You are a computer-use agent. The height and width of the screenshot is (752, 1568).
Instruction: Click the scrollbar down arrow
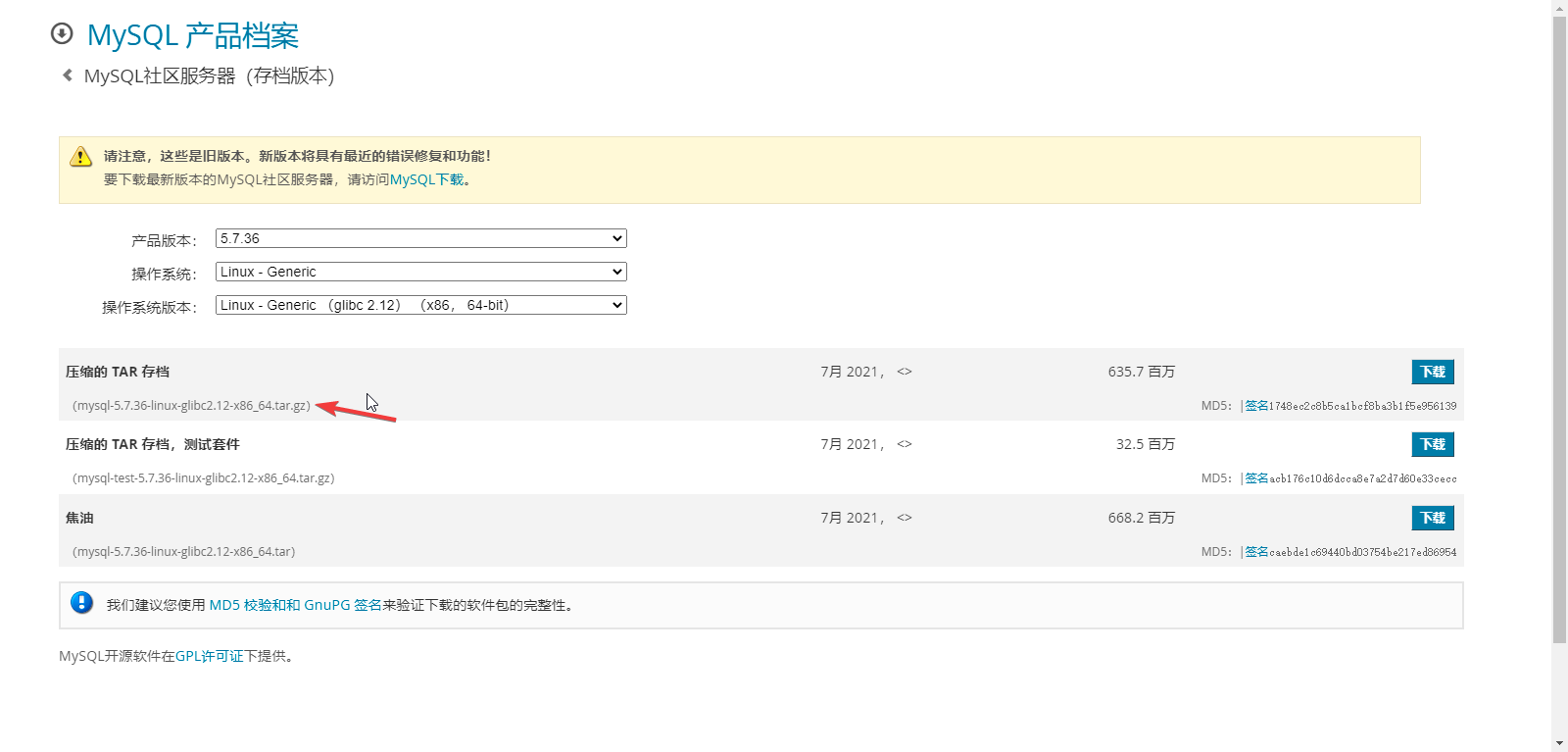[x=1559, y=744]
